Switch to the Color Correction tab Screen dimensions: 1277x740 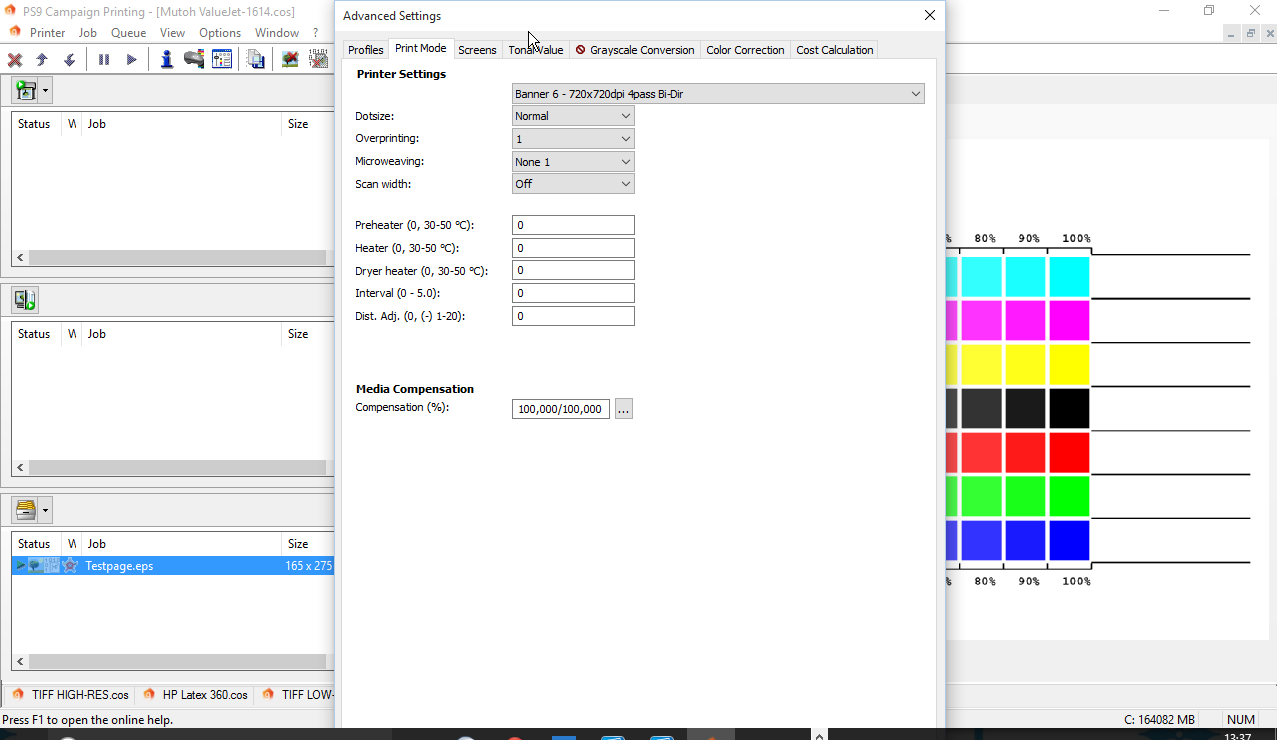click(745, 50)
